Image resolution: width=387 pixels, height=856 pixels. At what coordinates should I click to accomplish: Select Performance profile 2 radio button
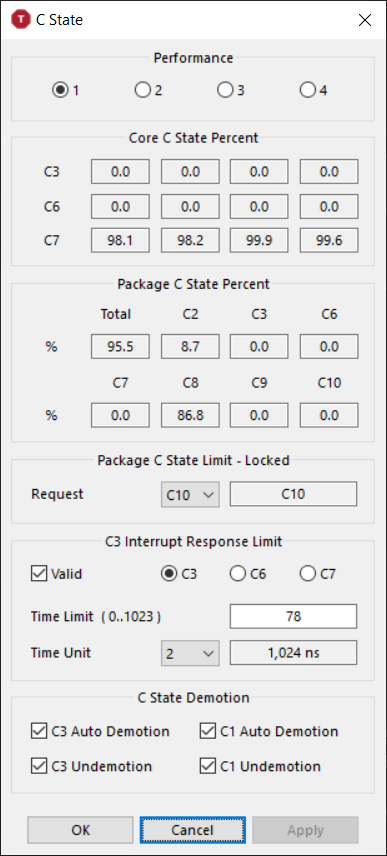pyautogui.click(x=142, y=90)
